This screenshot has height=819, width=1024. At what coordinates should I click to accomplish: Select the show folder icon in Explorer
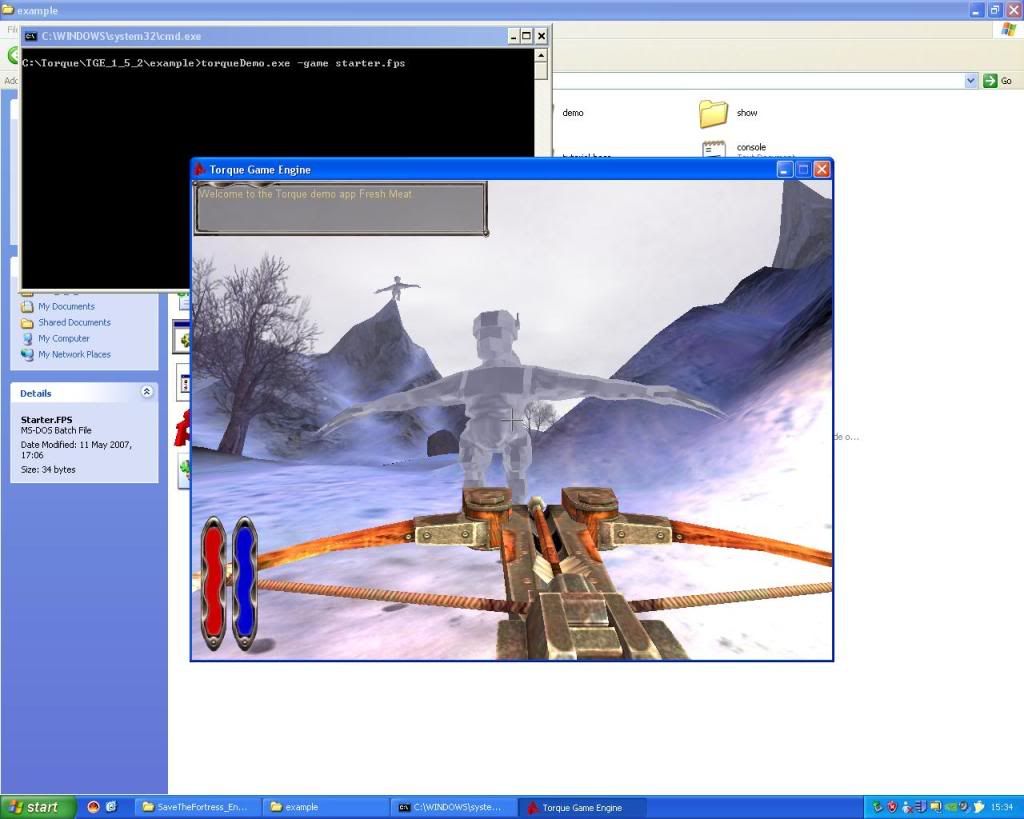pyautogui.click(x=713, y=114)
